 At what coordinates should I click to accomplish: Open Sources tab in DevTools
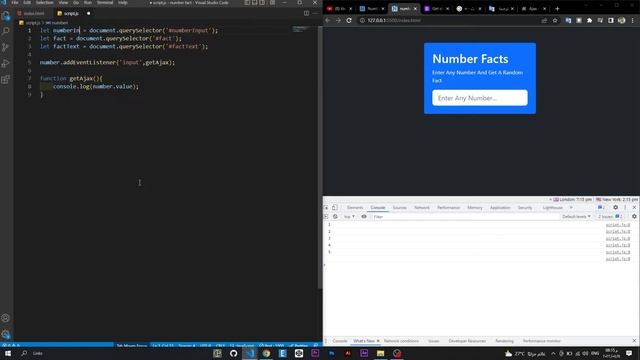[400, 207]
